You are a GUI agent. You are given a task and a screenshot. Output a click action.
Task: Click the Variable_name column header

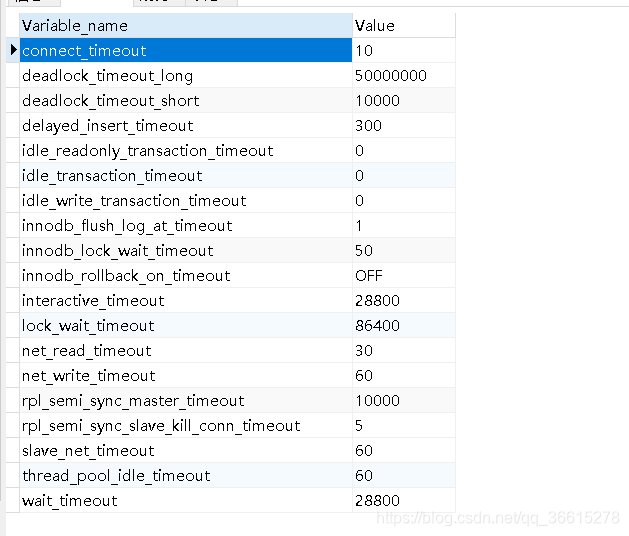186,26
